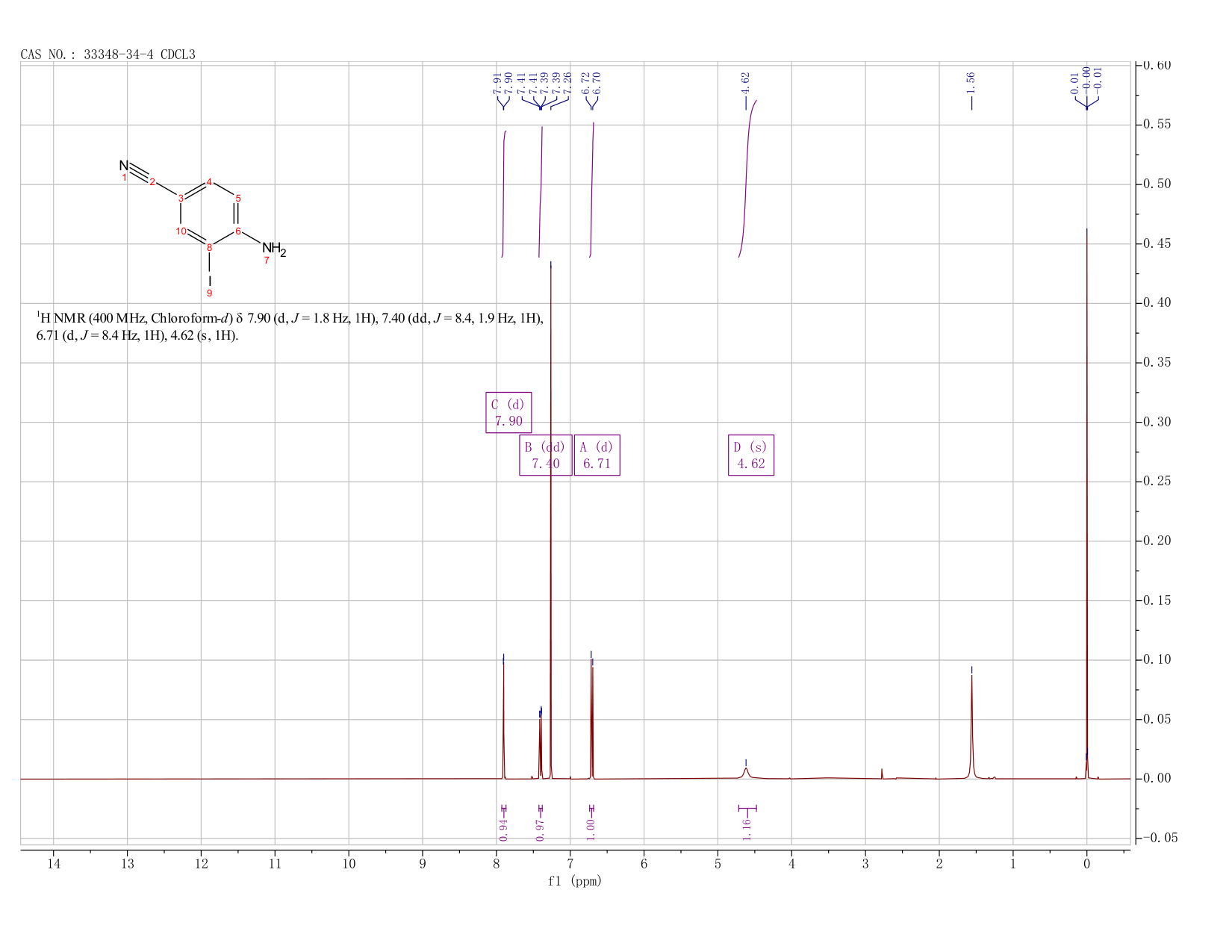
Task: Select the 1.00 integral value
Action: coord(591,829)
